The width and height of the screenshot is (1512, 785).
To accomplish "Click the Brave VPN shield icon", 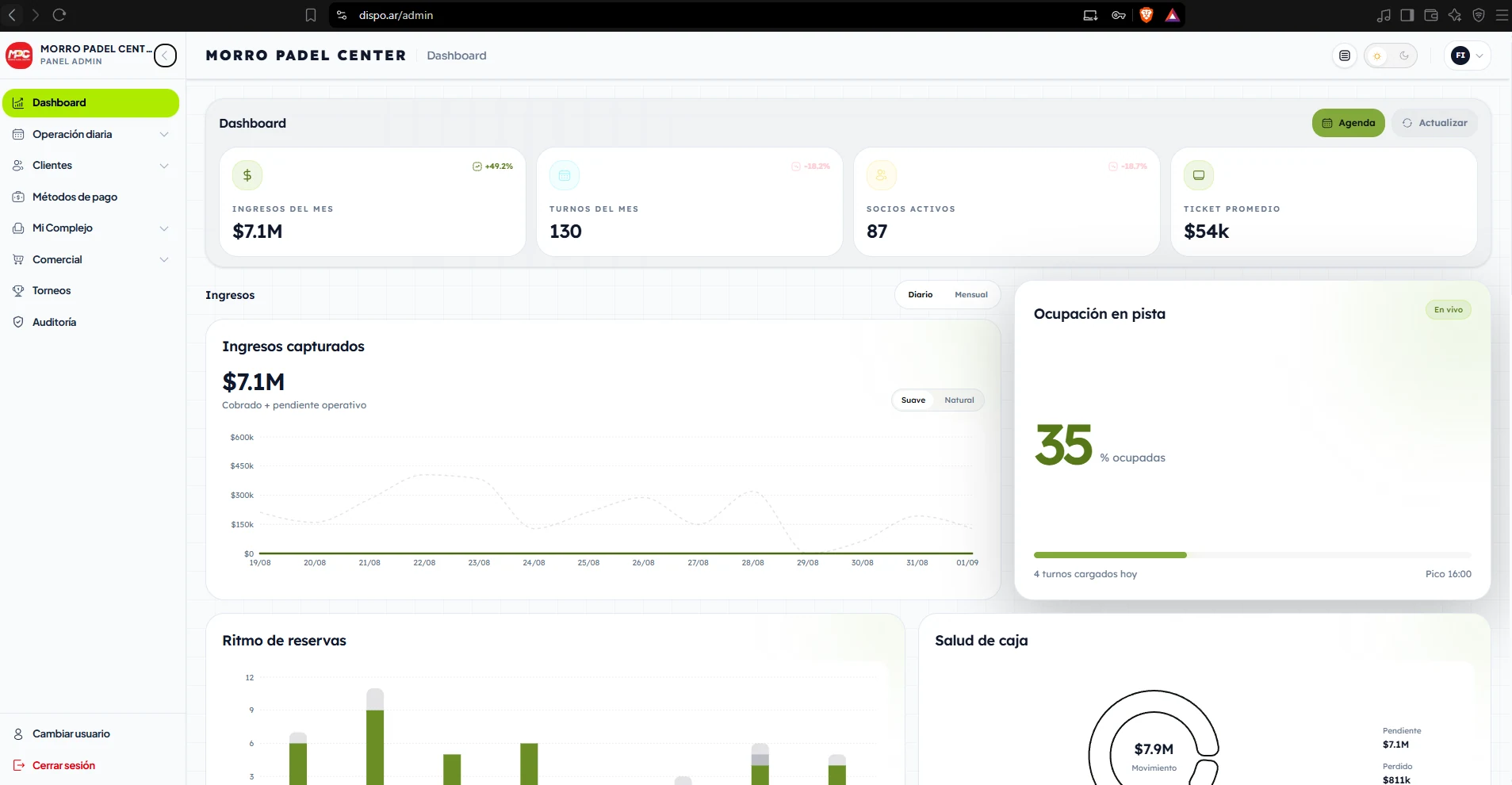I will click(x=1479, y=15).
